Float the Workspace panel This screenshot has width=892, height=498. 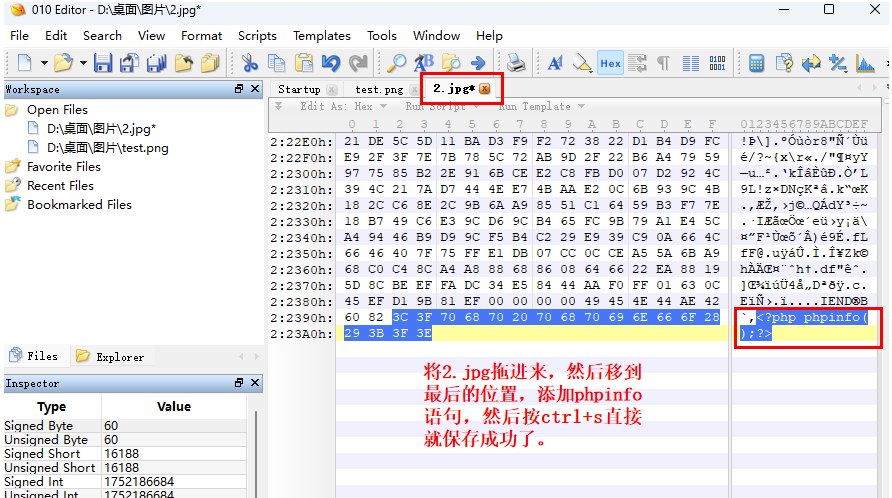pyautogui.click(x=239, y=89)
